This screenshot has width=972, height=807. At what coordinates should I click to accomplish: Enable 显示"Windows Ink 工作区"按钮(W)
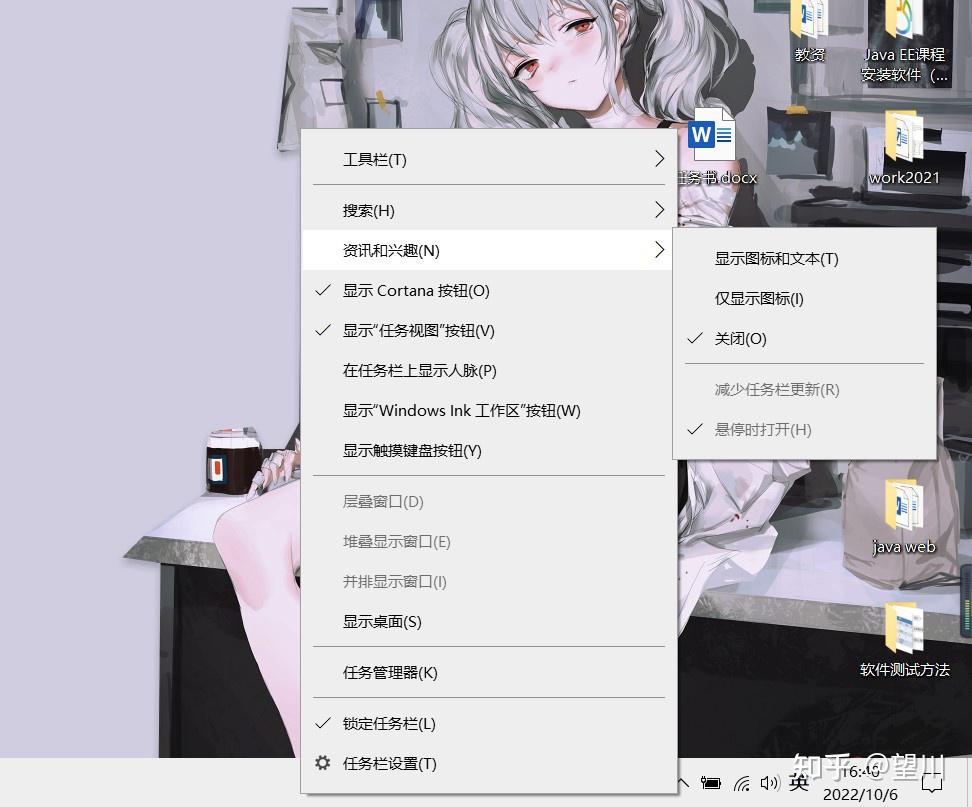tap(488, 410)
